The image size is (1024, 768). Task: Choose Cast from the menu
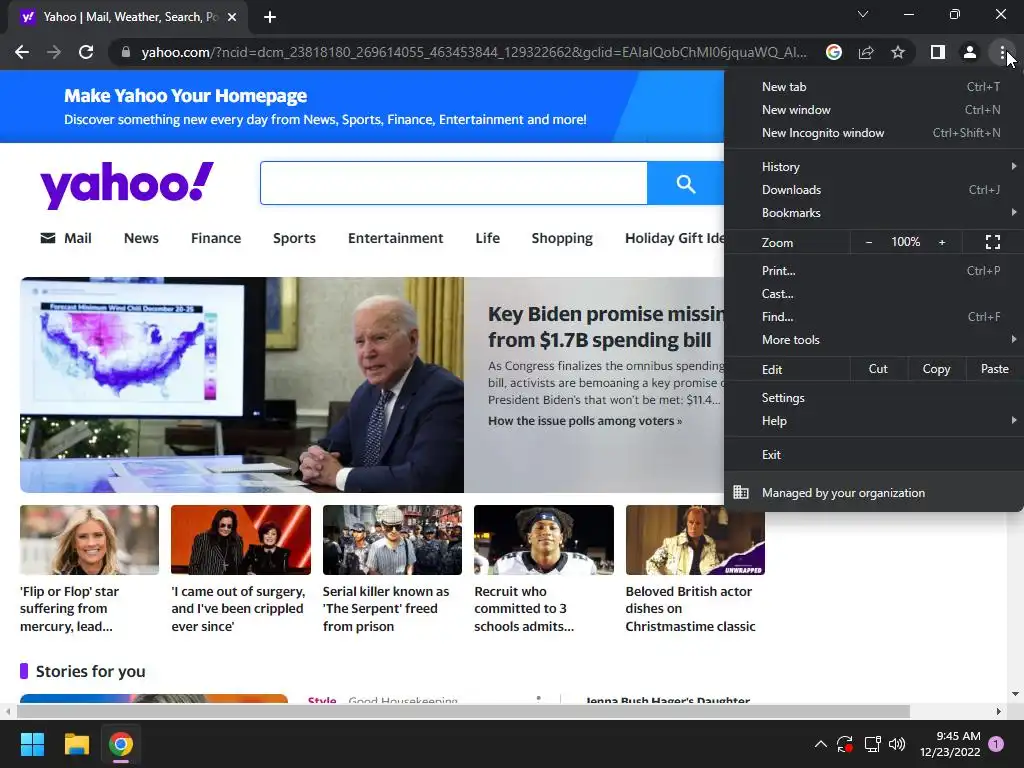click(874, 293)
